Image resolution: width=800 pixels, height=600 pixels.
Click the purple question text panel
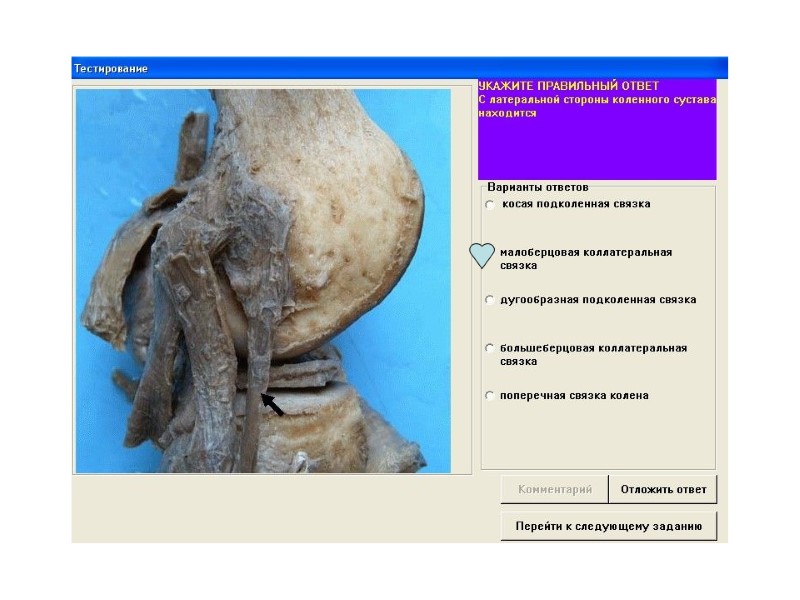(x=597, y=129)
